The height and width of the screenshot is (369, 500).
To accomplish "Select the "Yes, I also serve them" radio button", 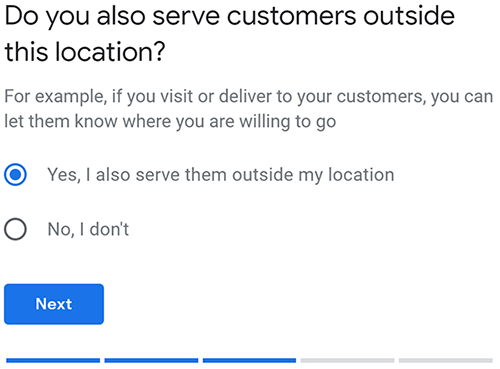I will (15, 175).
